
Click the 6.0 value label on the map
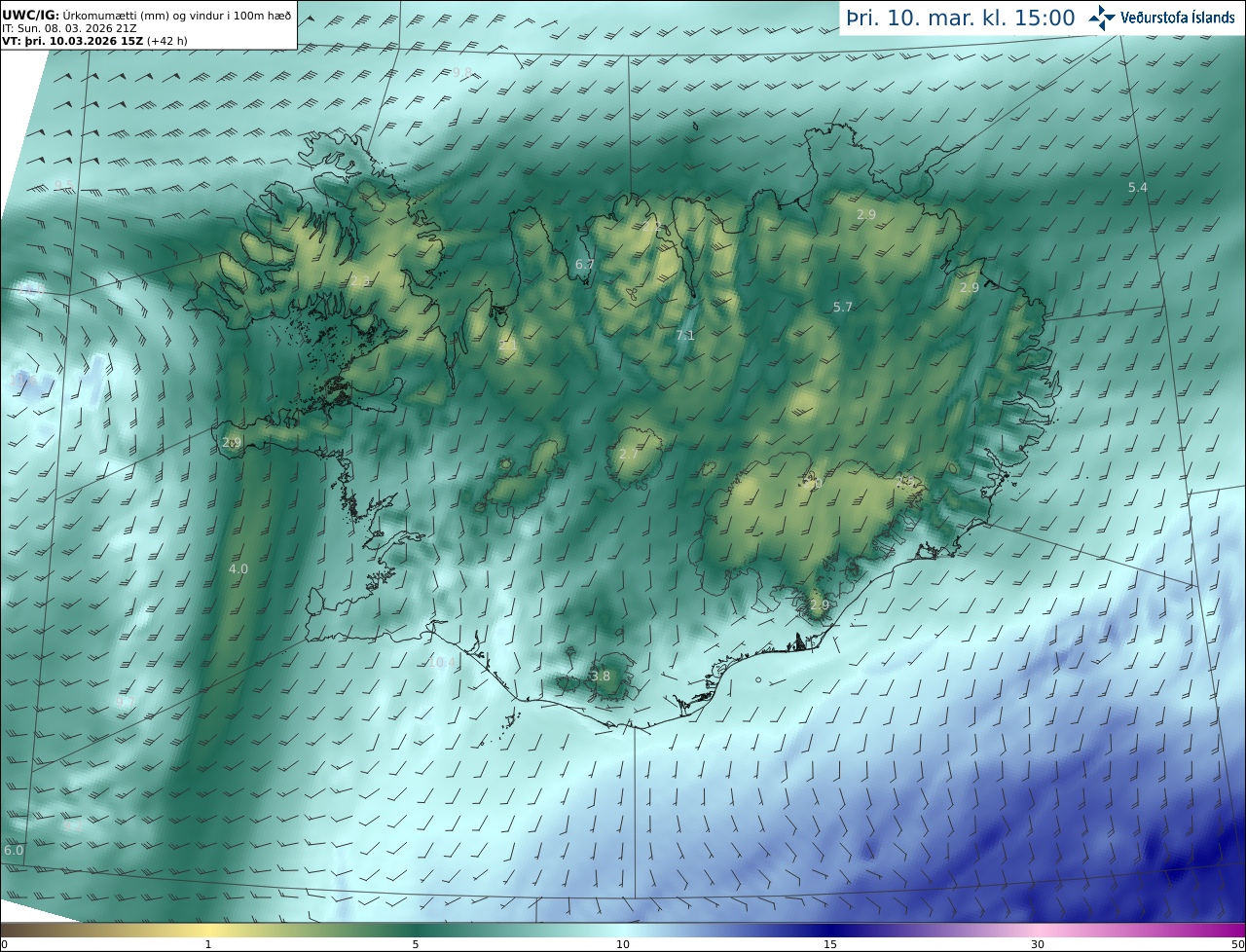tap(14, 850)
